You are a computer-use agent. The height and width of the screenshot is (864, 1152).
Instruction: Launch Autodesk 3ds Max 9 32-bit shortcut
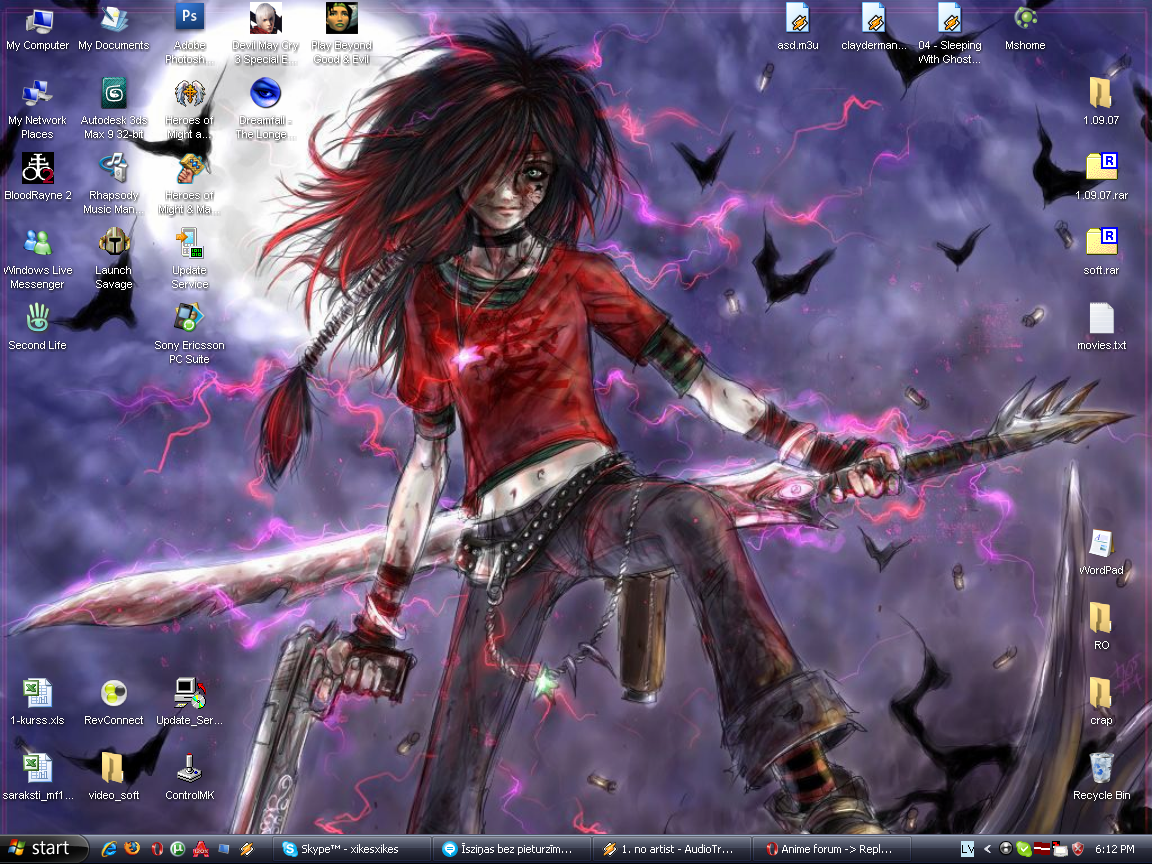tap(113, 109)
